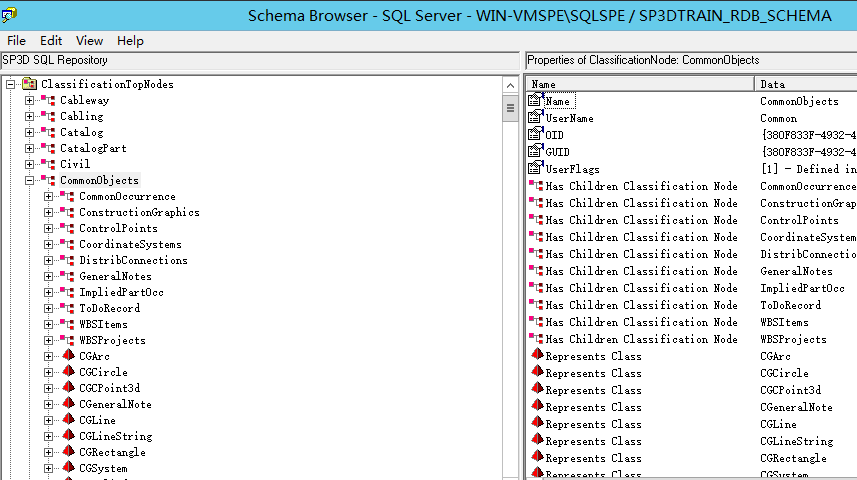Click the UserName property icon

(x=536, y=117)
